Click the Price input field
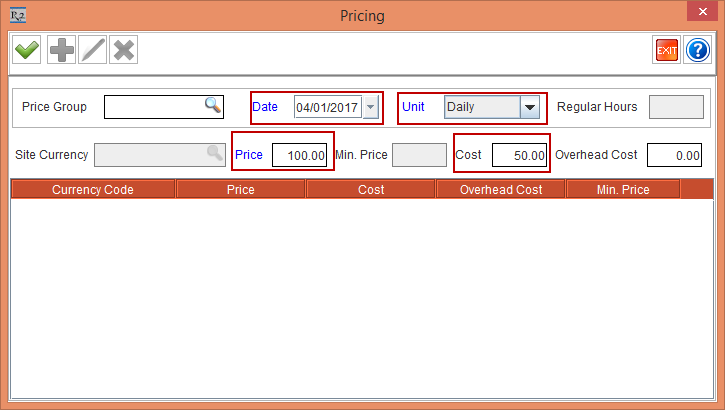 point(300,155)
